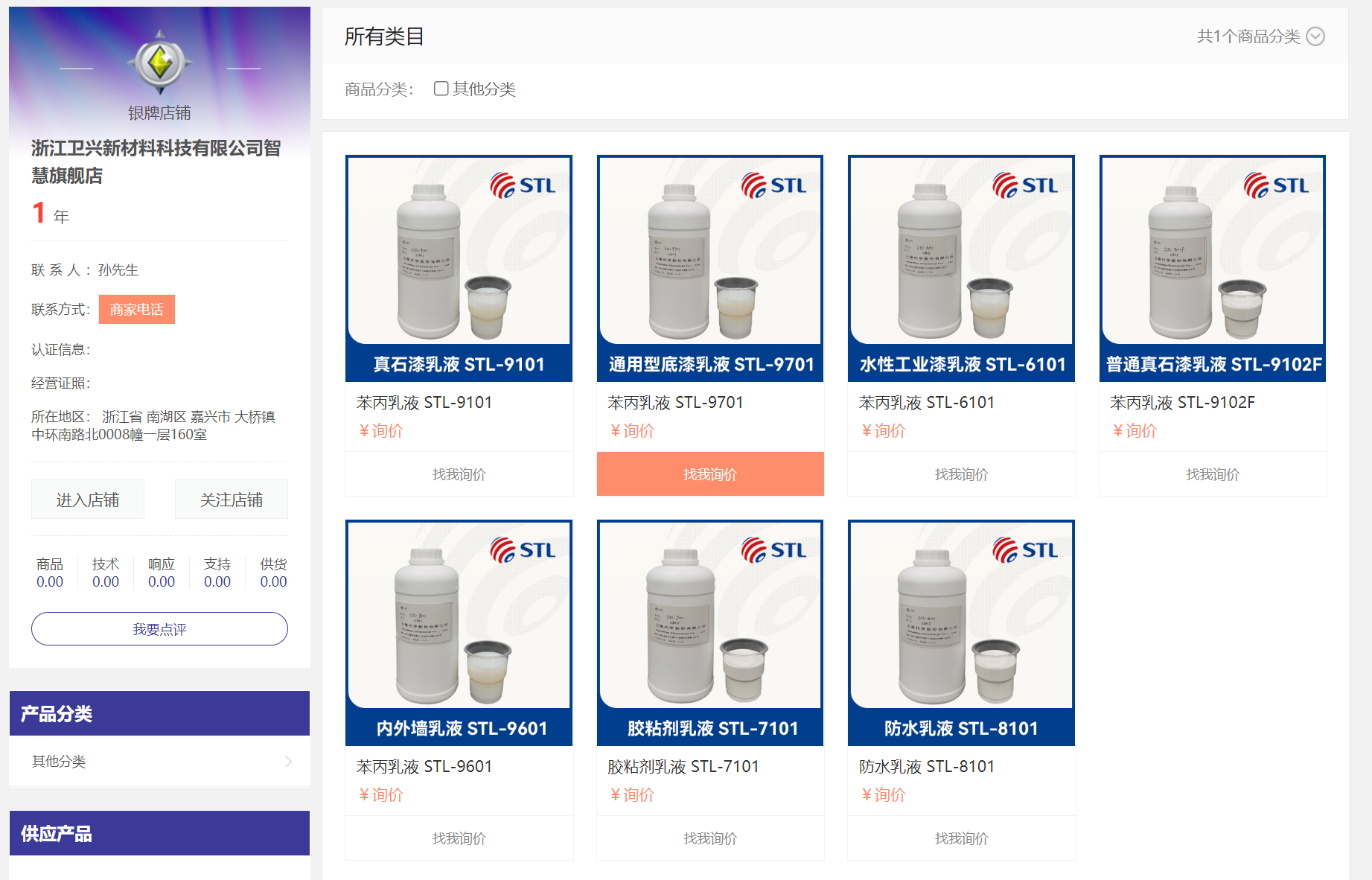The width and height of the screenshot is (1372, 880).
Task: Expand 其他分类 chevron in 产品分类 panel
Action: pyautogui.click(x=289, y=761)
